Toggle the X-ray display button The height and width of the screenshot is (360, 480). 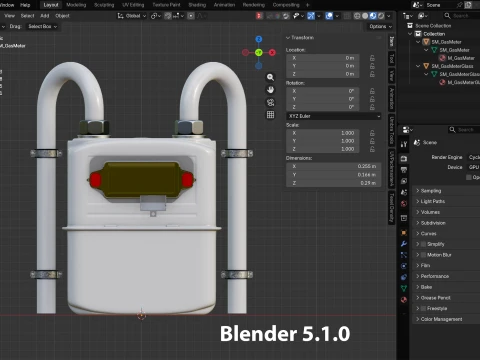pos(347,16)
